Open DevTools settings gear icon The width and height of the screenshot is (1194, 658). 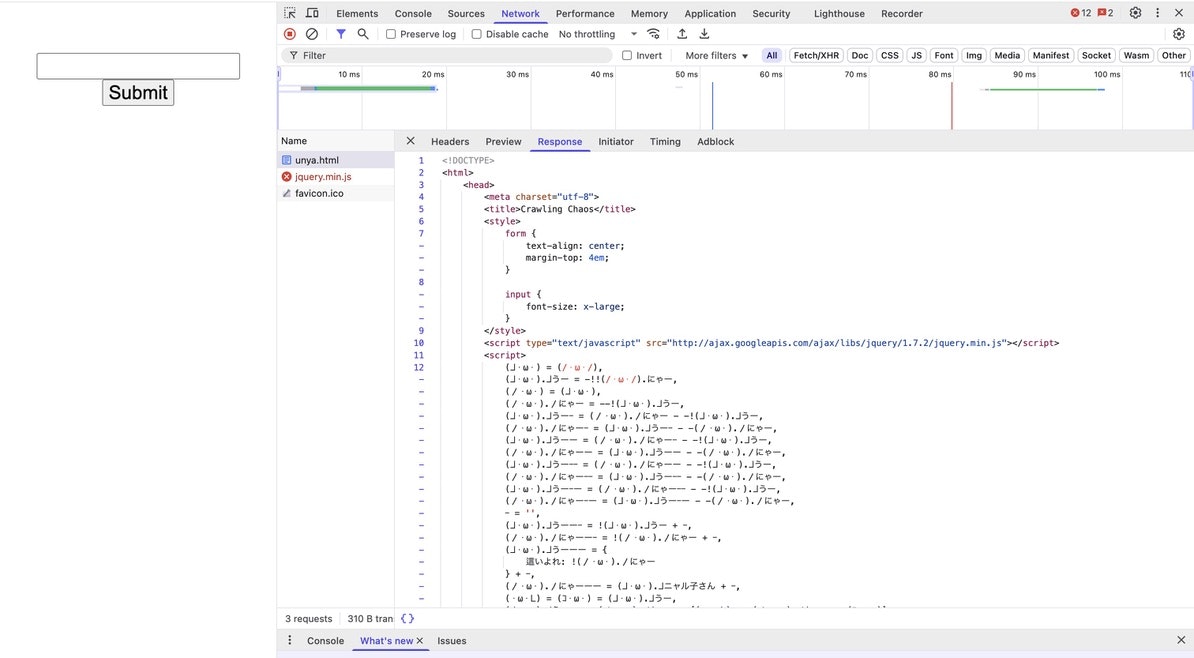click(1135, 13)
